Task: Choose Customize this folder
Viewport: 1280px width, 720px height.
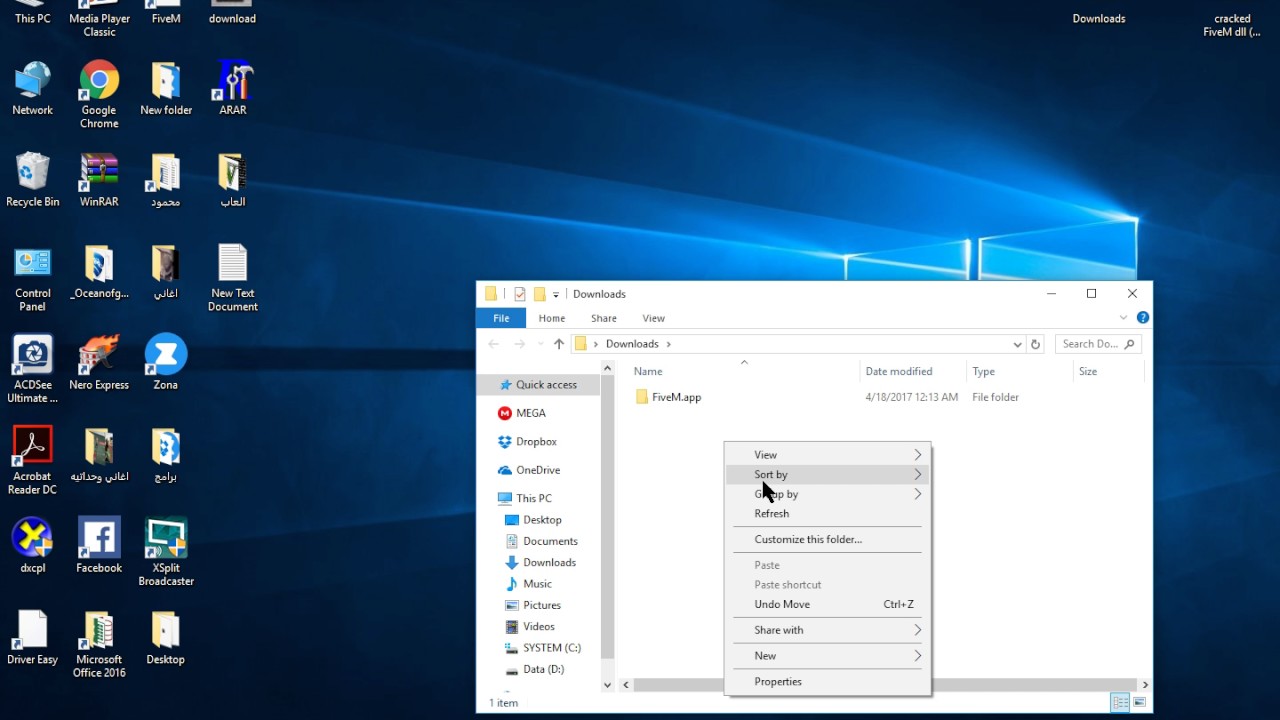Action: click(x=827, y=539)
